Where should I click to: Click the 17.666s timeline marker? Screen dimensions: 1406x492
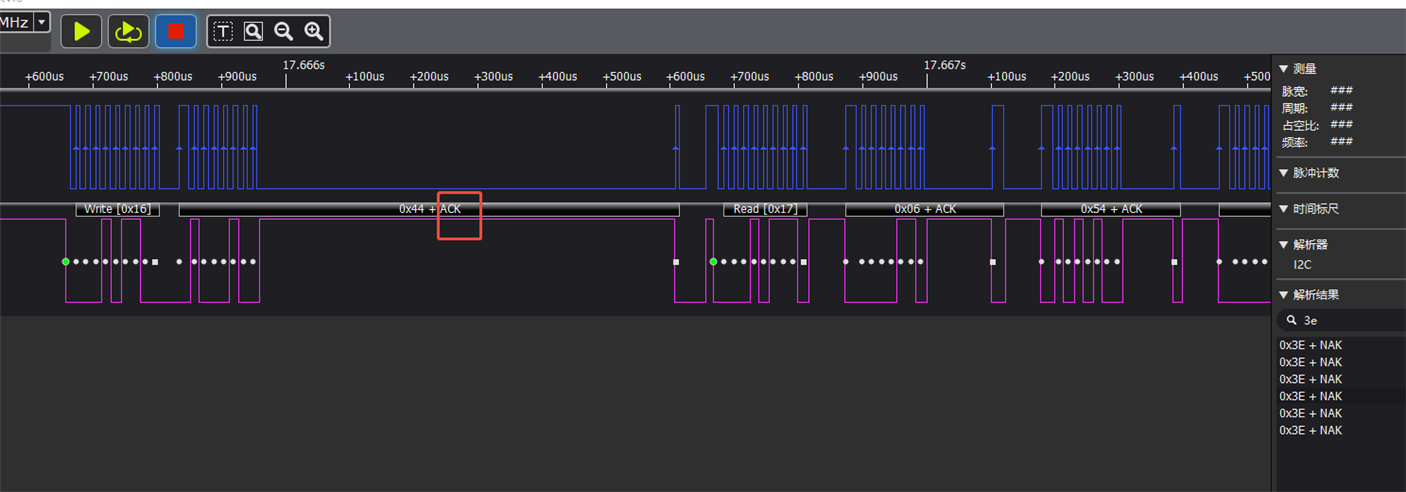point(303,65)
